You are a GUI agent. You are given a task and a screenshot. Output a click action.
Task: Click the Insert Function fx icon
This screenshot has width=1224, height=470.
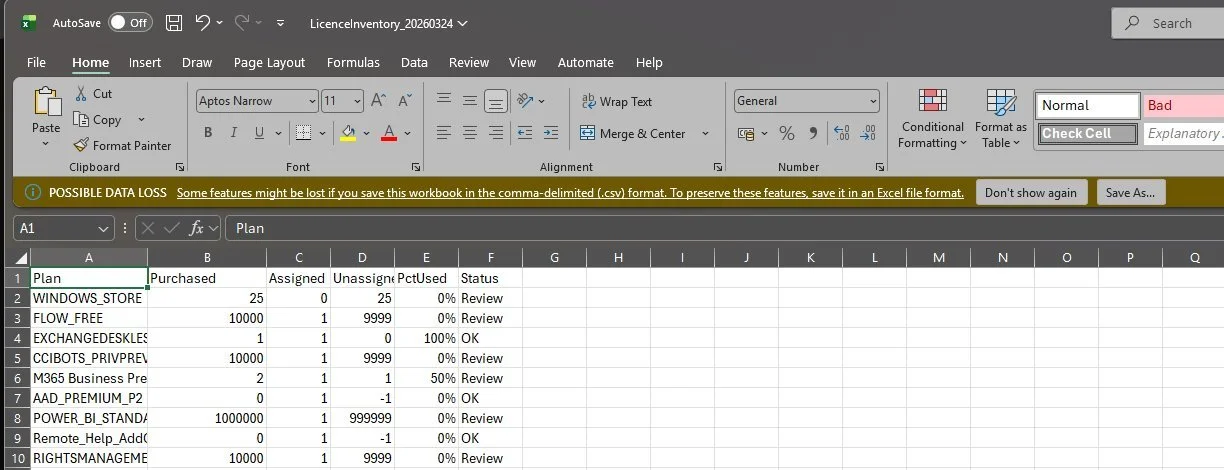tap(197, 228)
